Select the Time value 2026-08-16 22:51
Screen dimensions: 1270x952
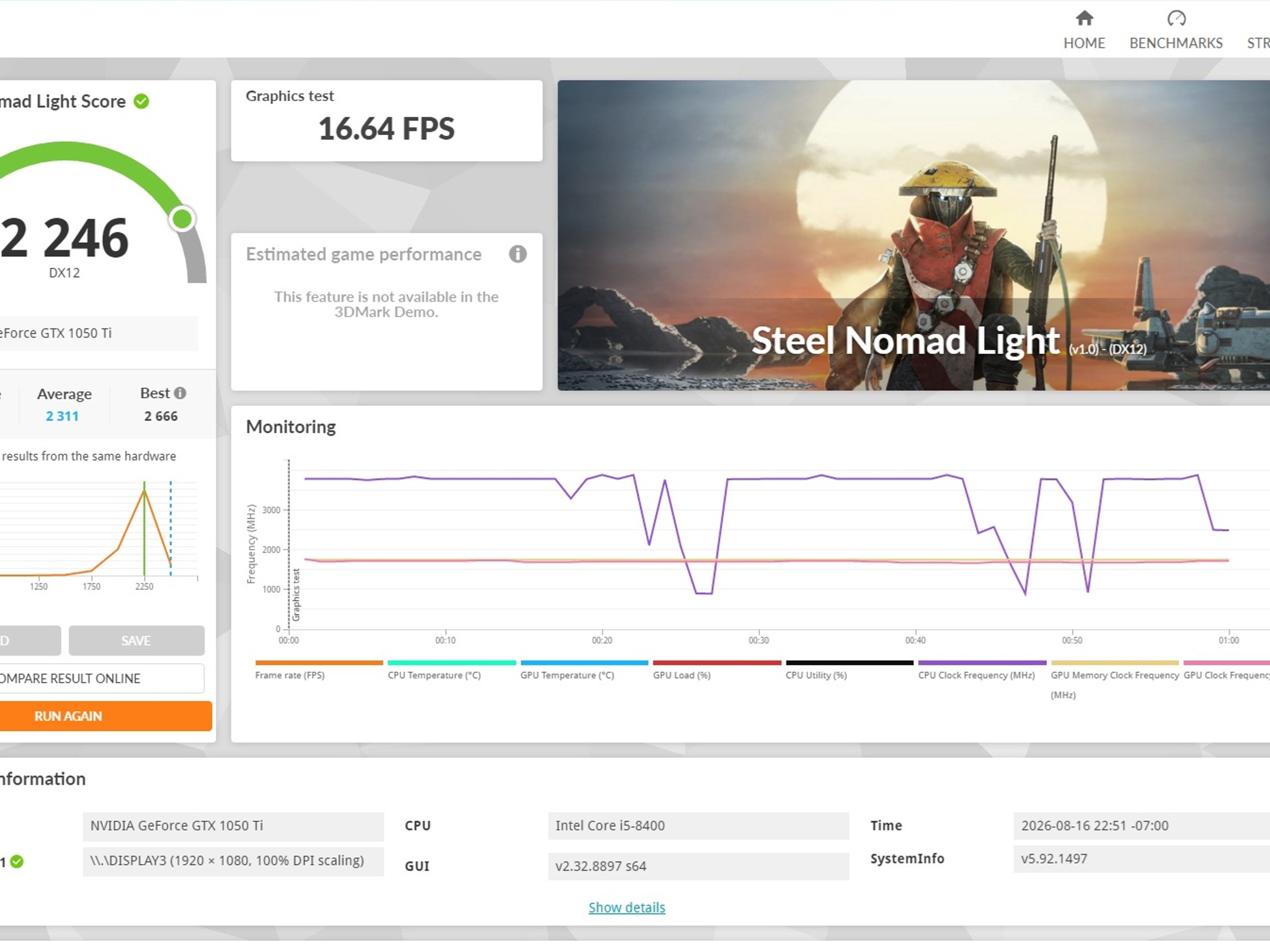point(1142,826)
